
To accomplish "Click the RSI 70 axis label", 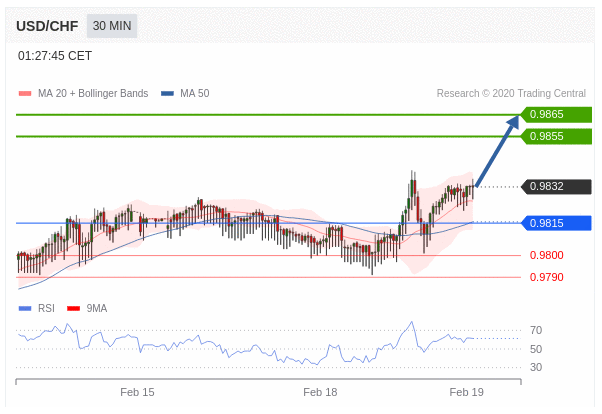I will (536, 330).
